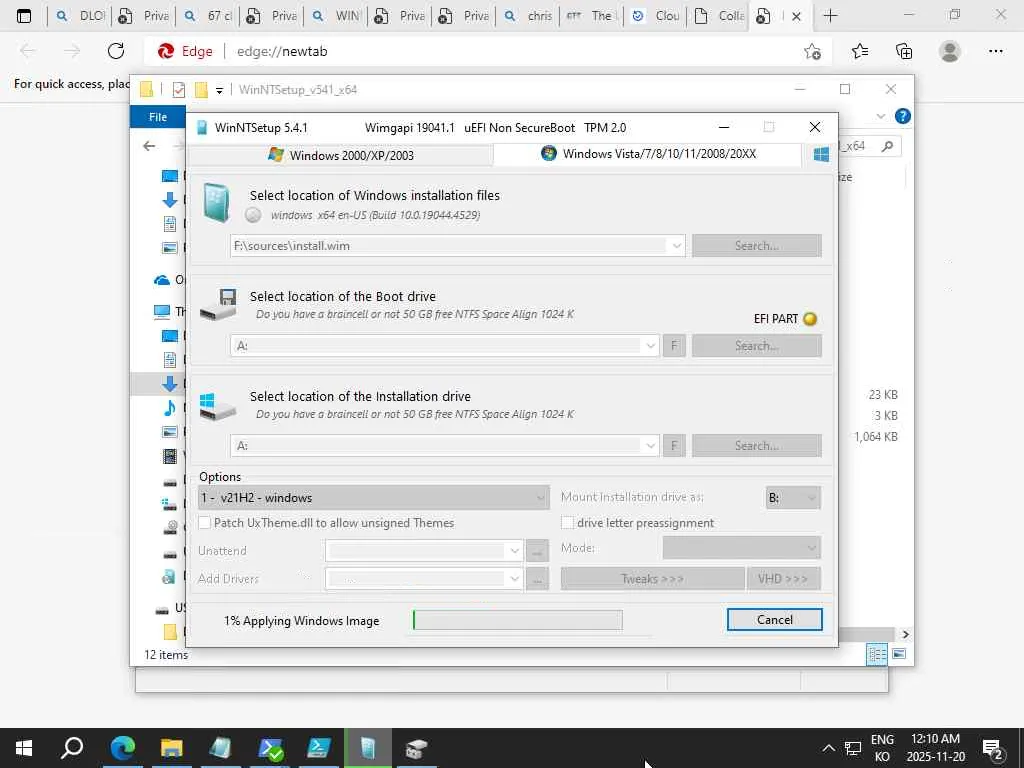Open a new Edge tab with plus button
This screenshot has width=1024, height=768.
click(x=830, y=15)
